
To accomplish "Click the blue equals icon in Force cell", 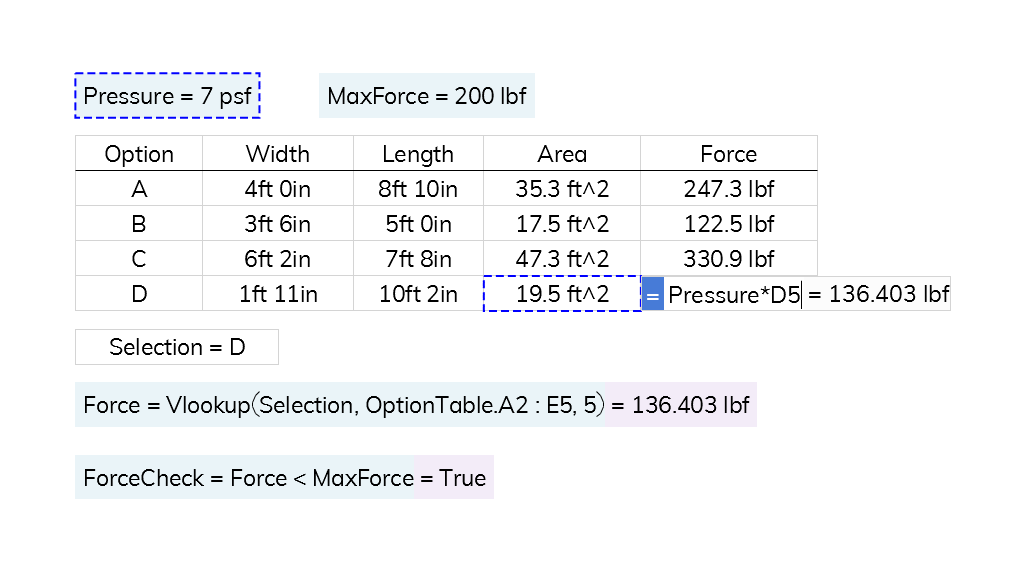I will (652, 294).
